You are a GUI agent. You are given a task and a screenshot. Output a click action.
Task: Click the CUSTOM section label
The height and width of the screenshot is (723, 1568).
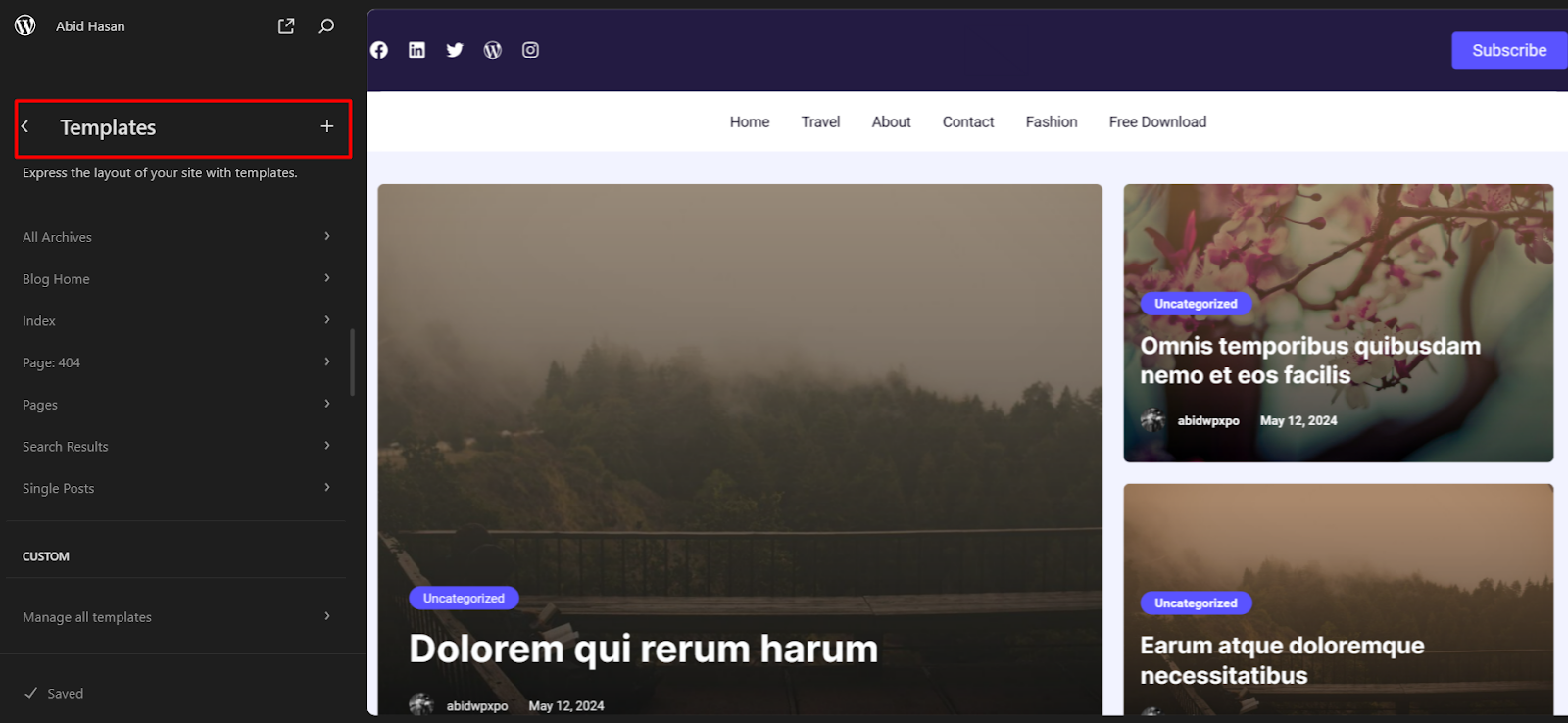[46, 556]
